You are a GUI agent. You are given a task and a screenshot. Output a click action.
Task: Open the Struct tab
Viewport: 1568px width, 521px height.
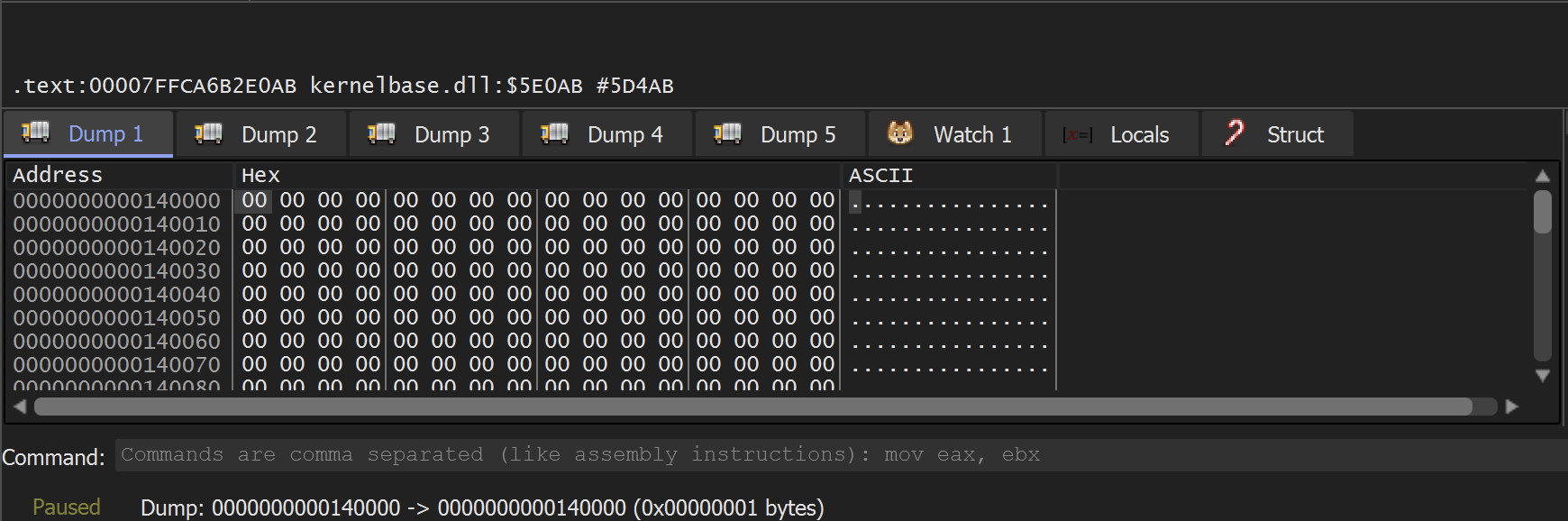click(1278, 134)
